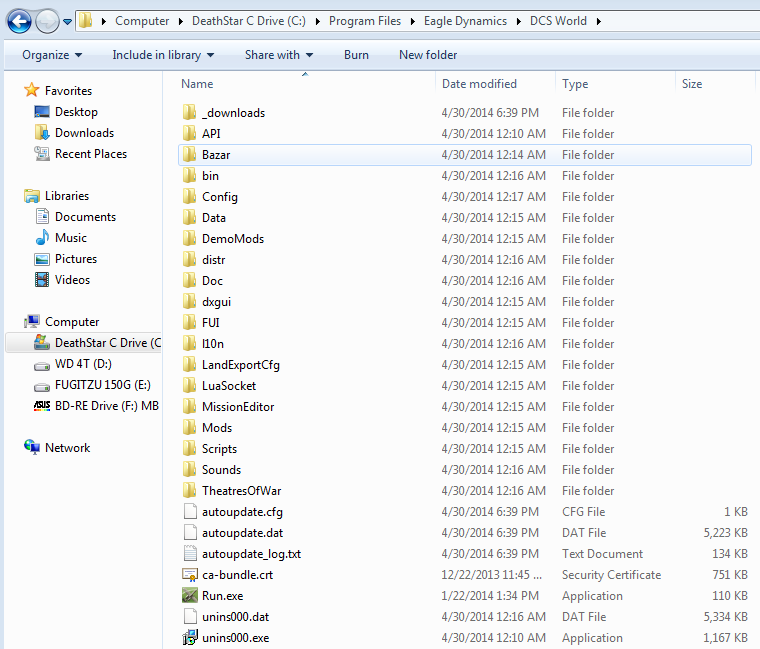Expand the arrow after Computer in breadcrumb
The image size is (760, 649).
coord(181,21)
